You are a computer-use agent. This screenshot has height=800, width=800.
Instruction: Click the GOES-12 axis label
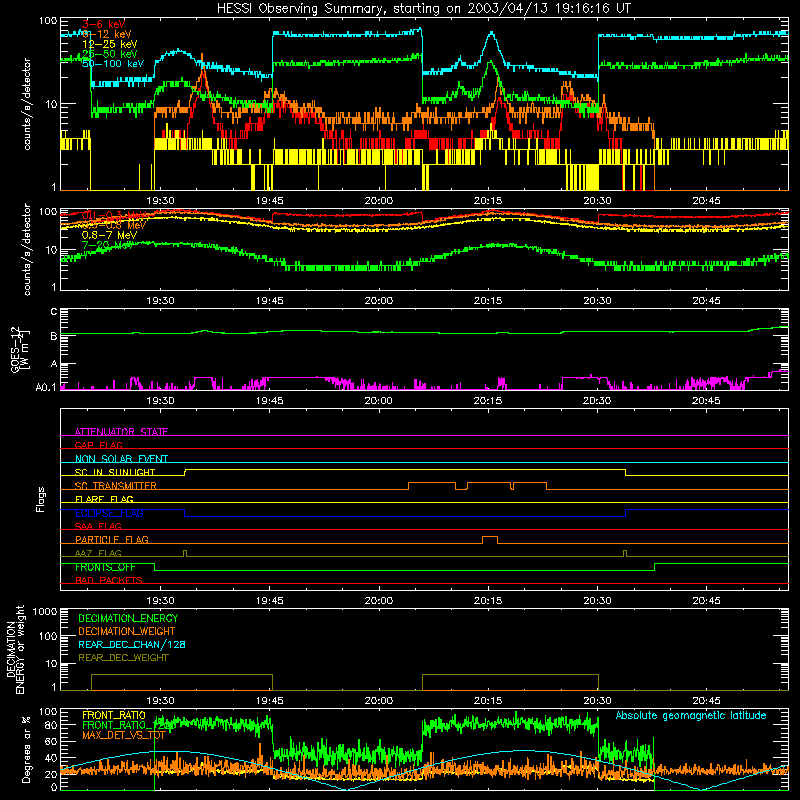[x=20, y=349]
